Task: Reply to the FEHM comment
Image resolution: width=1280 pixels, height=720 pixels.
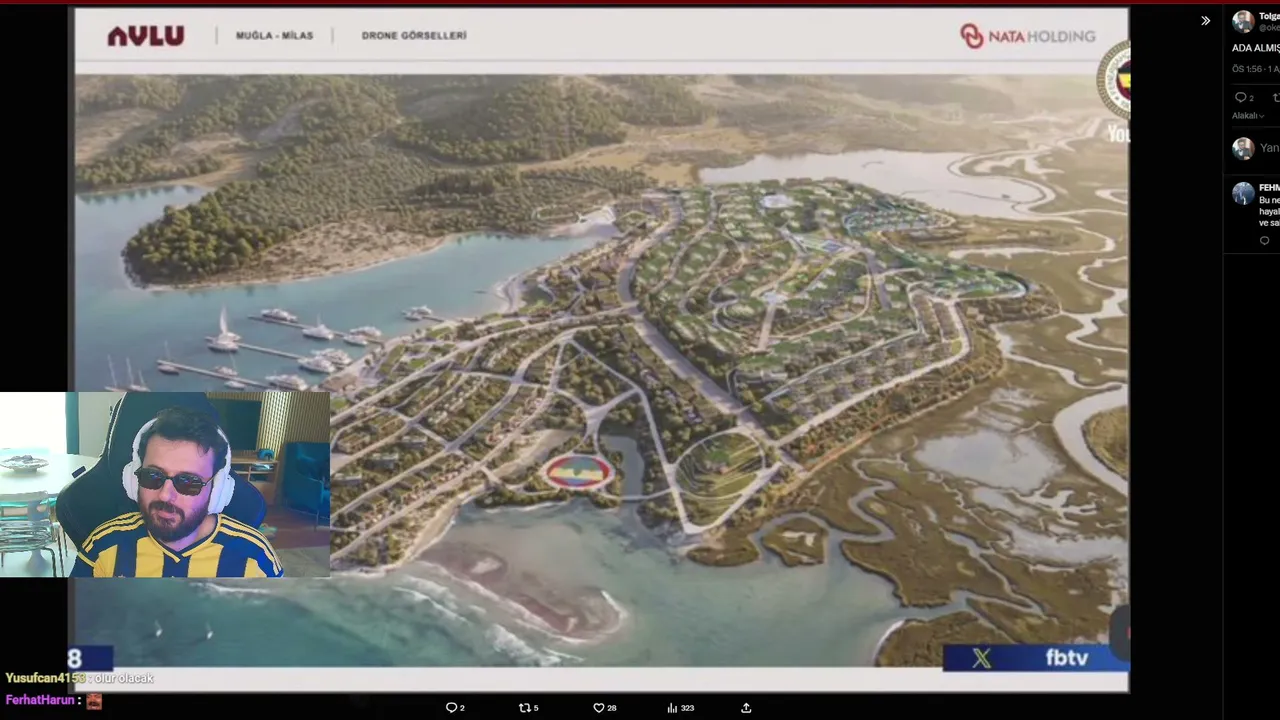Action: click(1264, 241)
